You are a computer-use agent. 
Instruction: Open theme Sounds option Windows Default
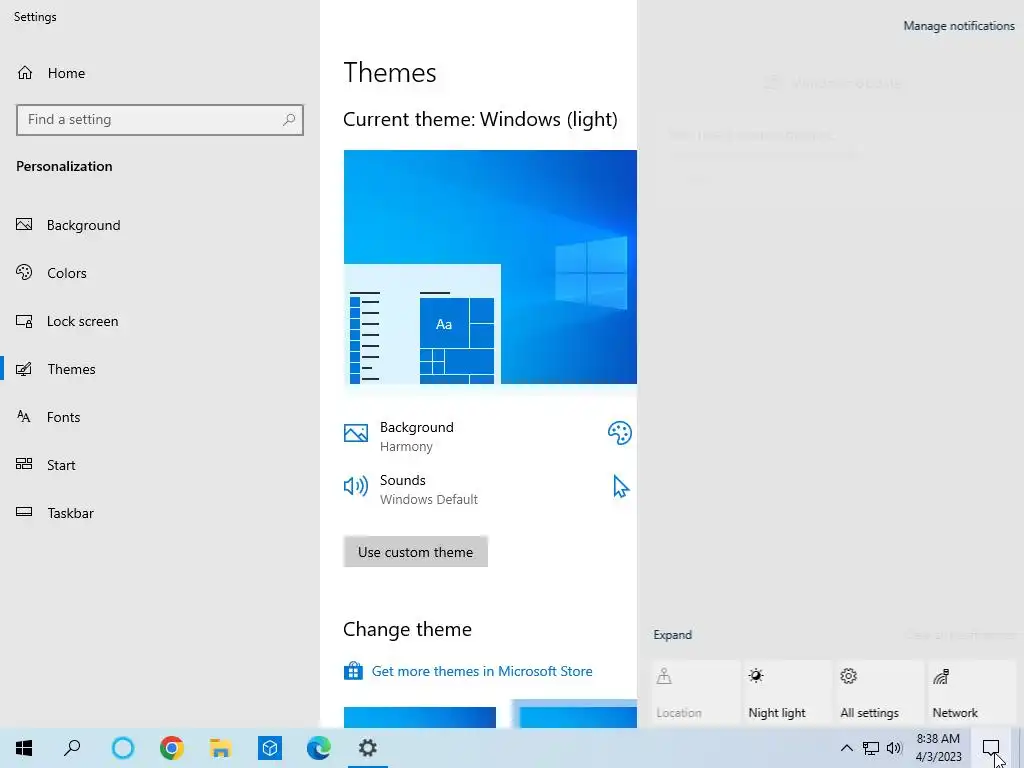[411, 489]
